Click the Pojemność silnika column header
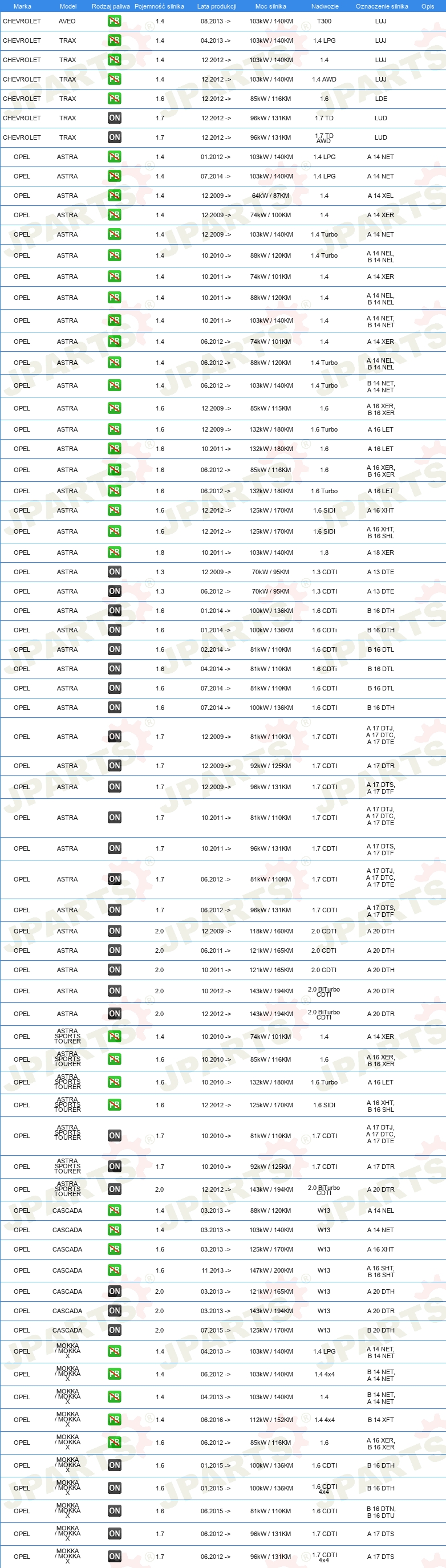This screenshot has width=446, height=1568. 160,6
